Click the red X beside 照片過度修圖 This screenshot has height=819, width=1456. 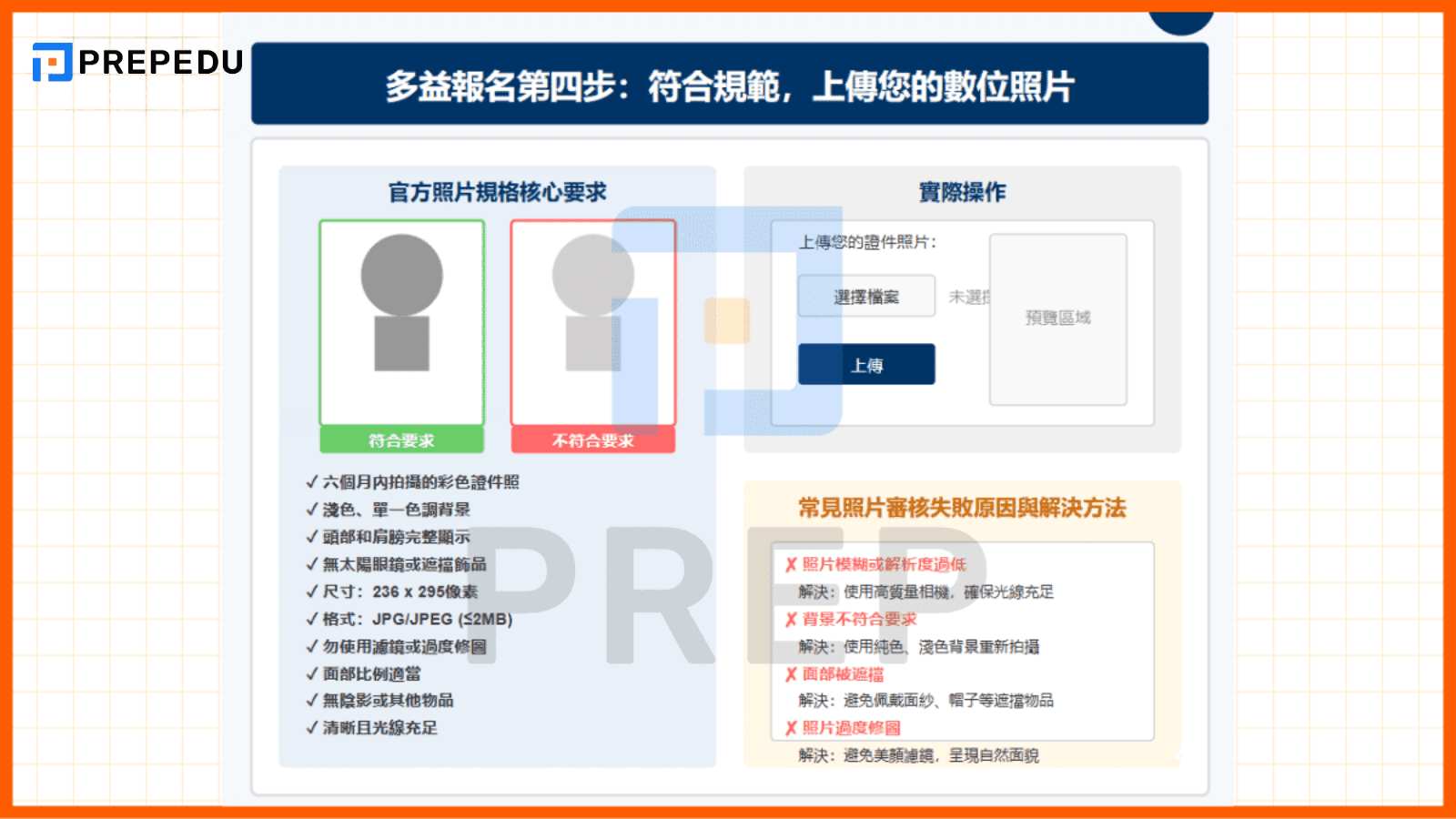click(x=791, y=728)
